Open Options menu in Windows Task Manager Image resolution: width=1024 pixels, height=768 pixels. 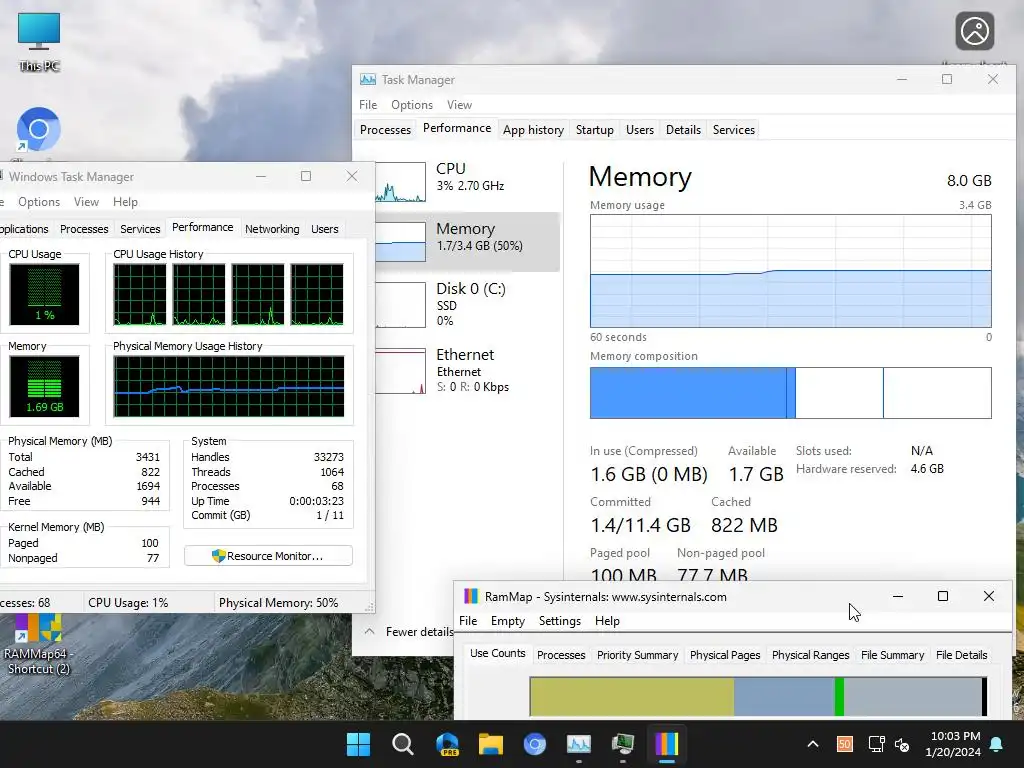pos(39,202)
